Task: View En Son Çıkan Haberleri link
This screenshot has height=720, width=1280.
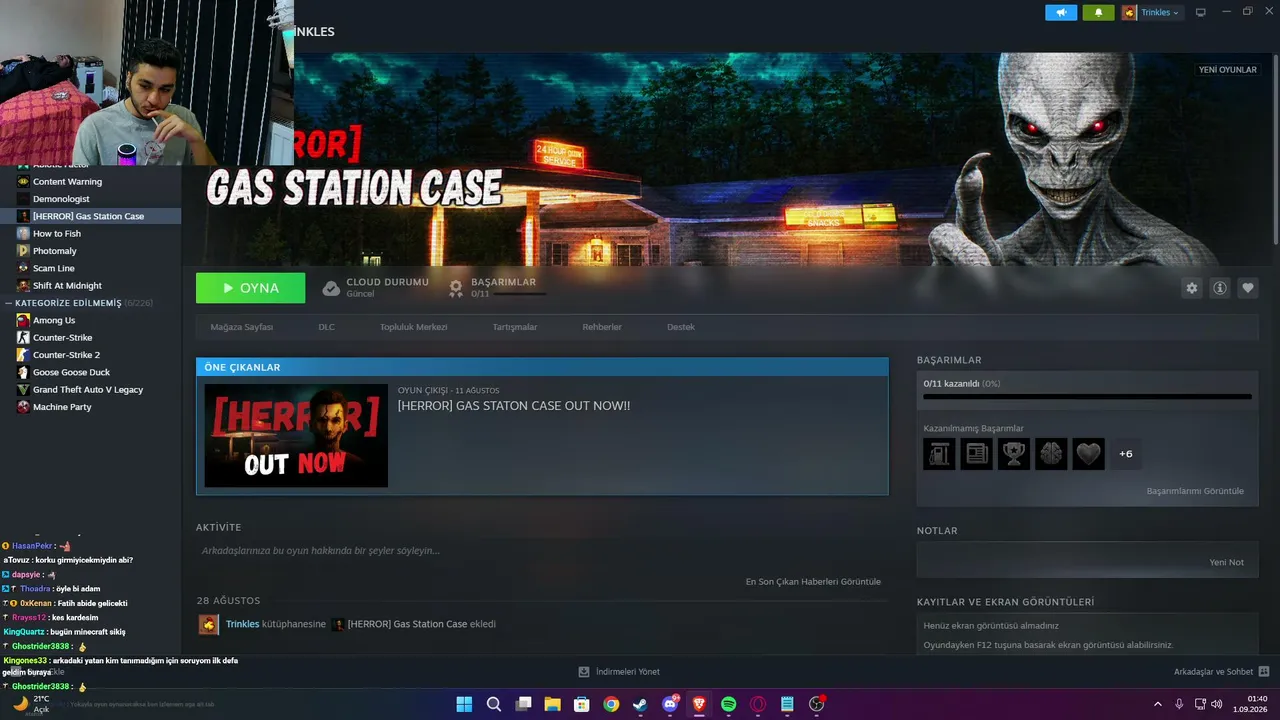Action: point(813,582)
